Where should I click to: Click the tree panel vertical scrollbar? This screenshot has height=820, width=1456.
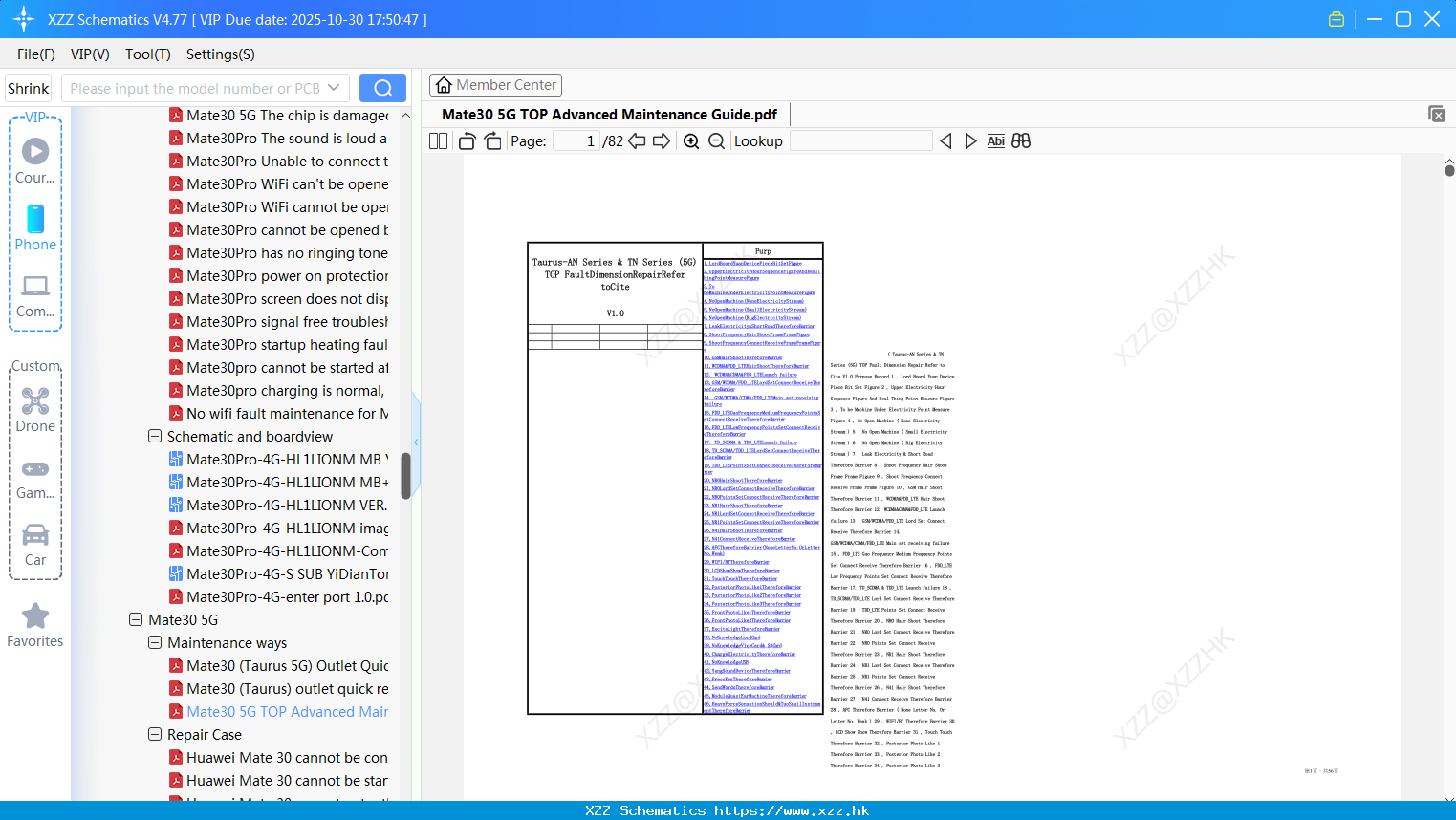pyautogui.click(x=405, y=476)
